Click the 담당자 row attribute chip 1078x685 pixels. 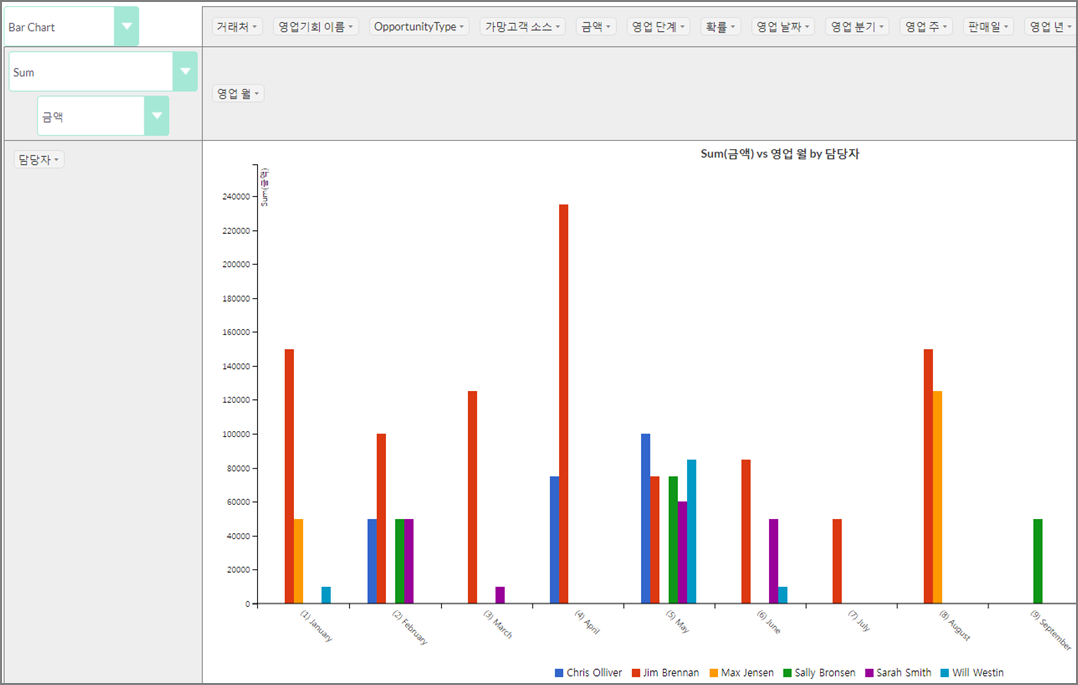[x=39, y=160]
